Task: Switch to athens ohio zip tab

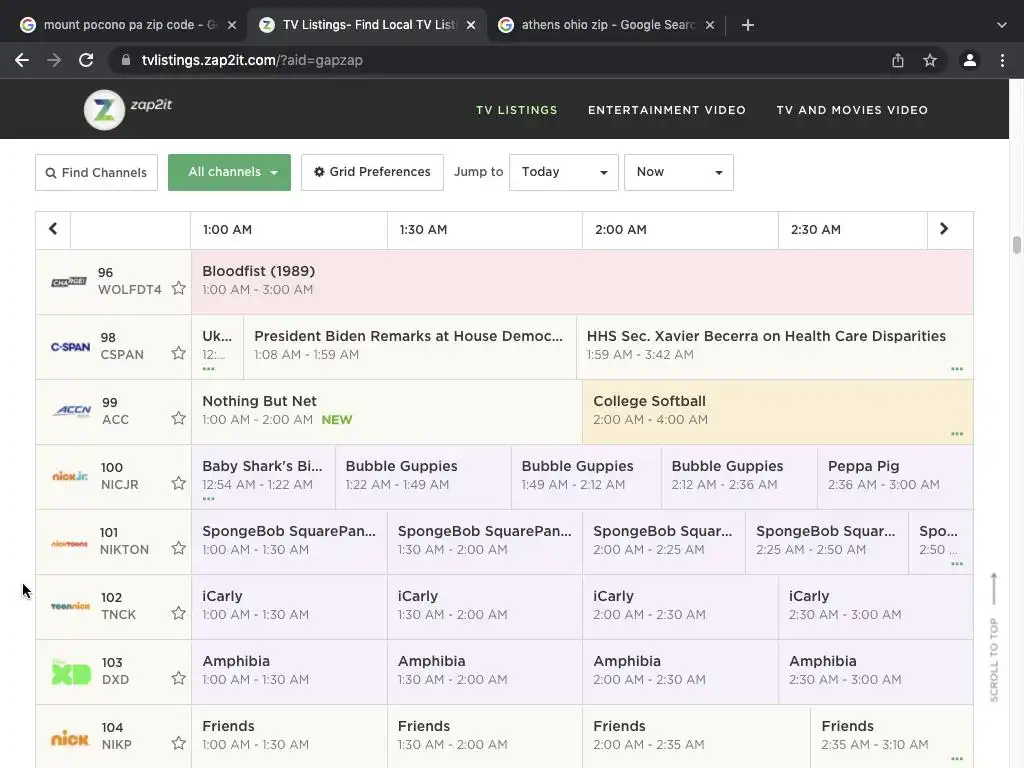Action: (607, 25)
